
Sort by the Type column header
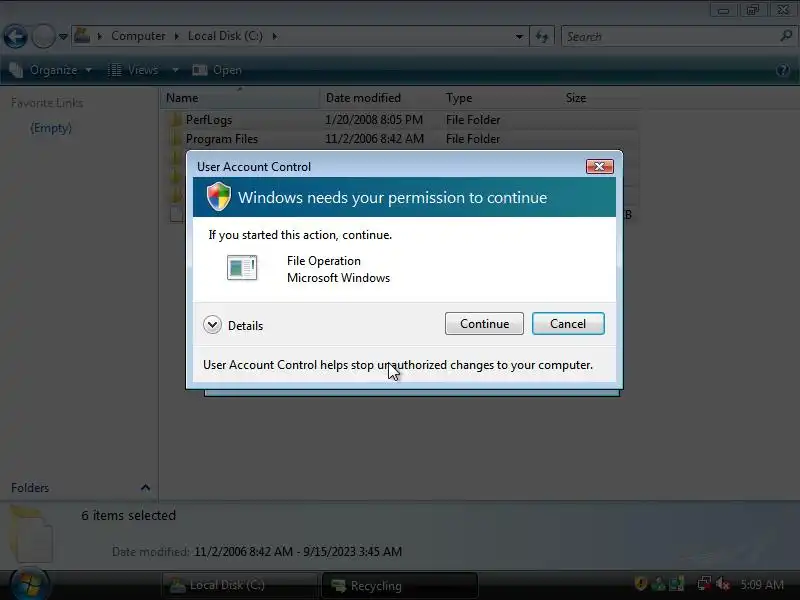coord(500,98)
